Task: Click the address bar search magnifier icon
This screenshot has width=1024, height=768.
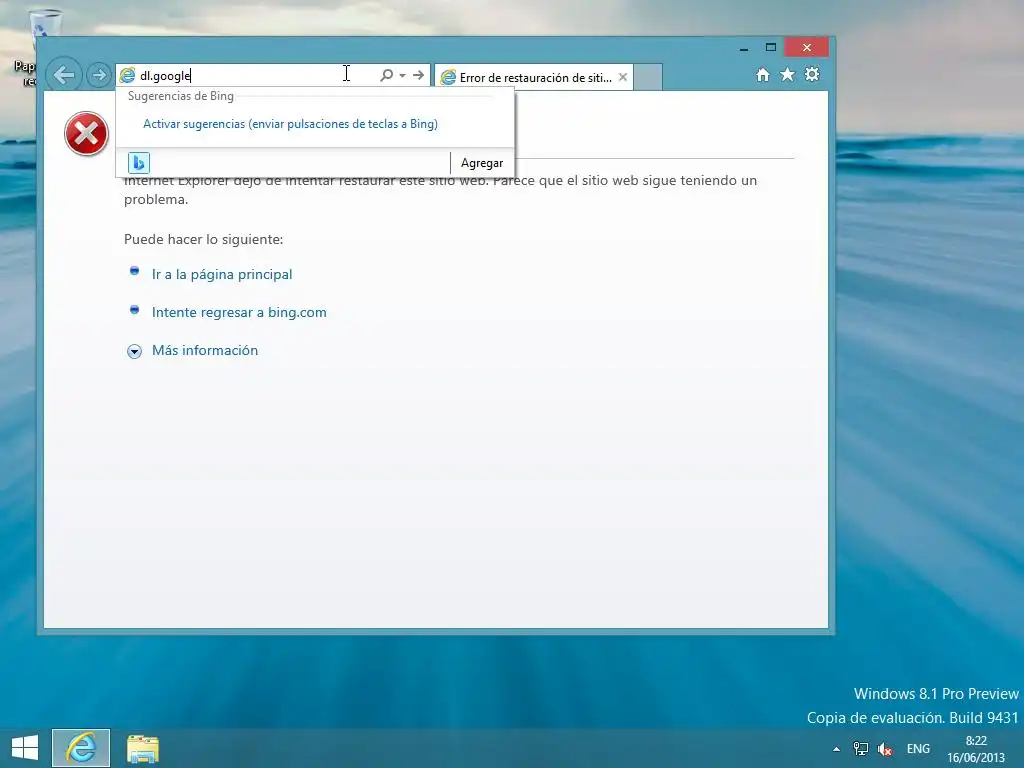Action: tap(386, 75)
